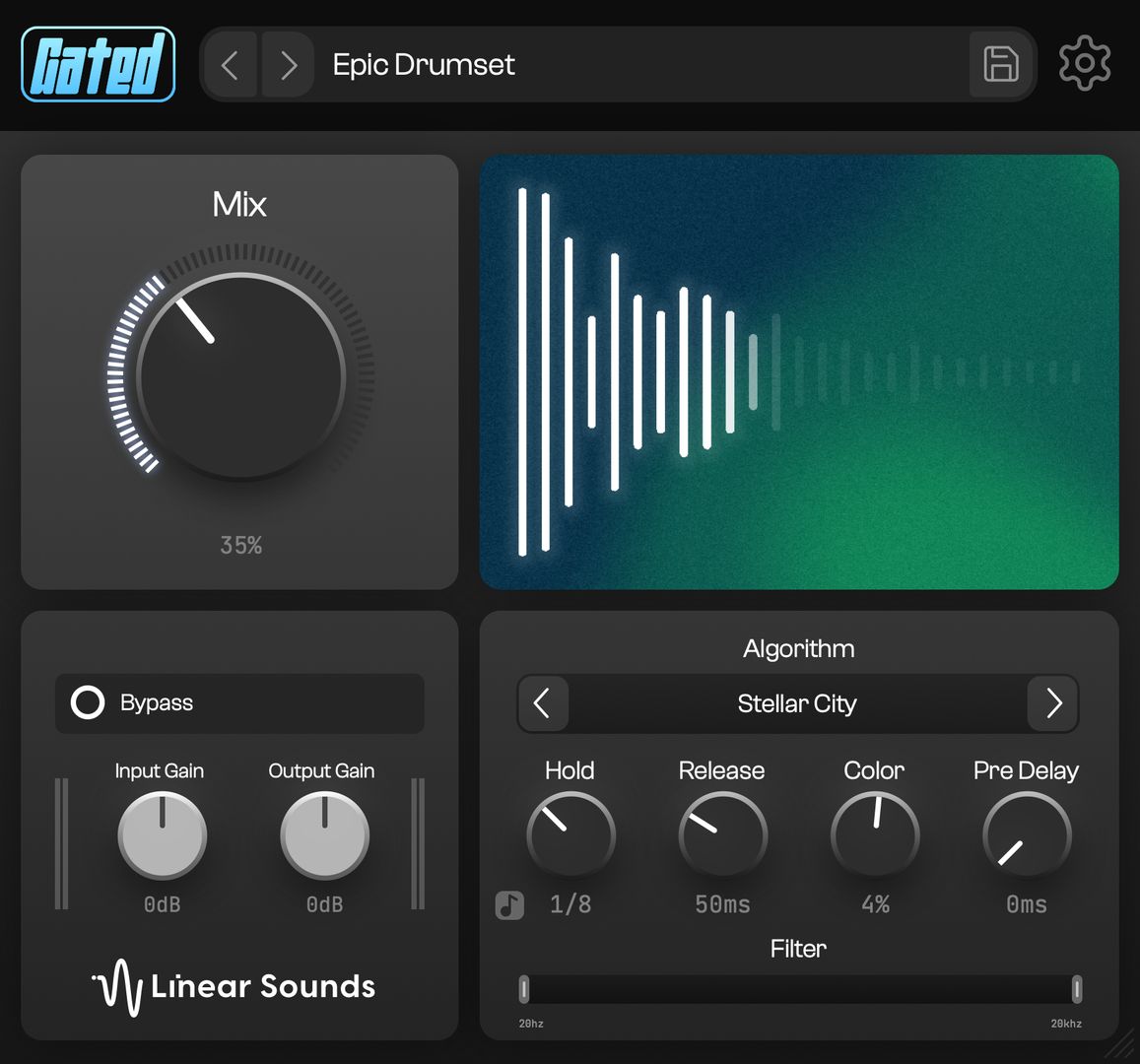Click the Release knob

pos(722,835)
